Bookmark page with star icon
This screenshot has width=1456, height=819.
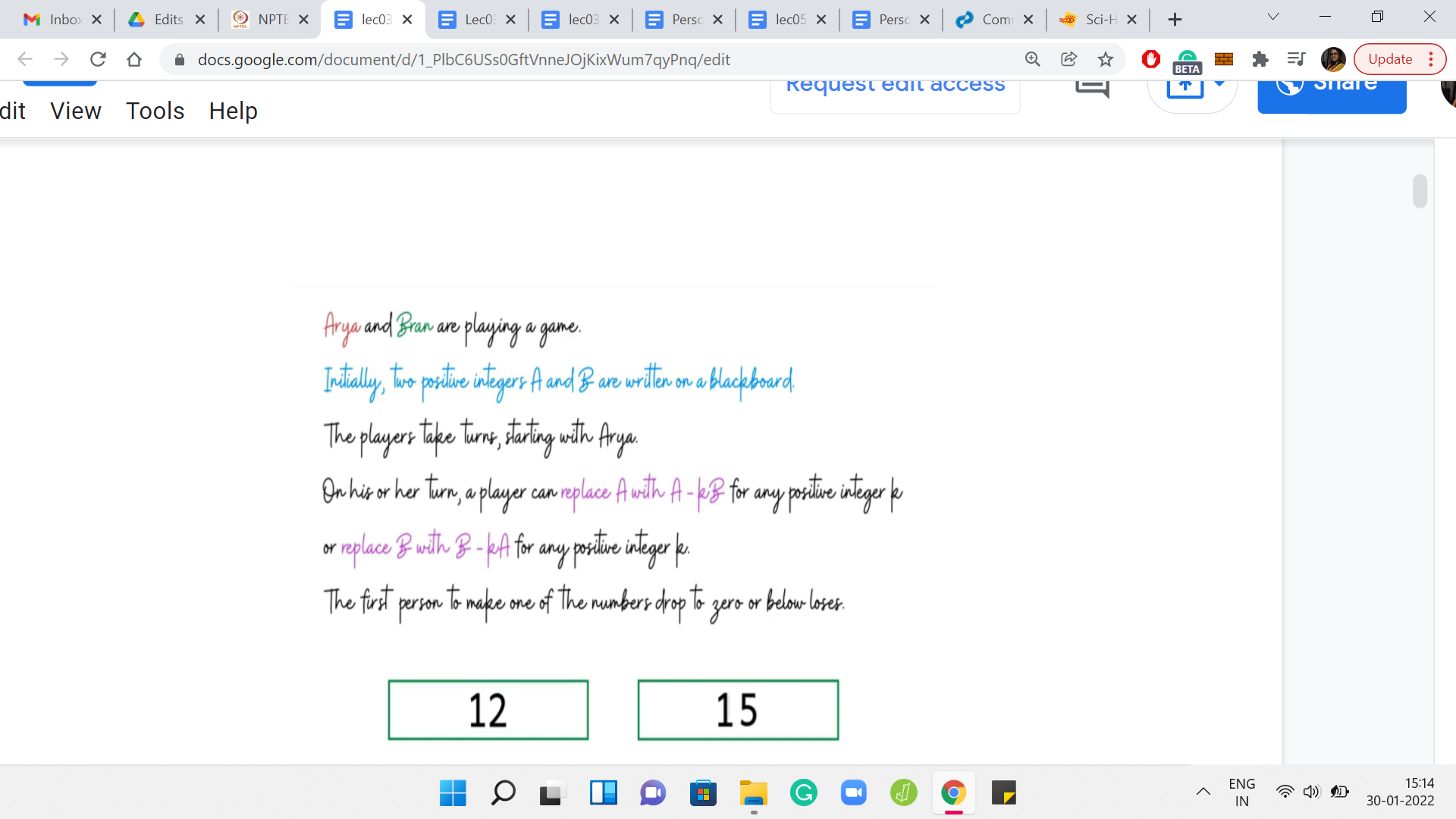[1106, 59]
